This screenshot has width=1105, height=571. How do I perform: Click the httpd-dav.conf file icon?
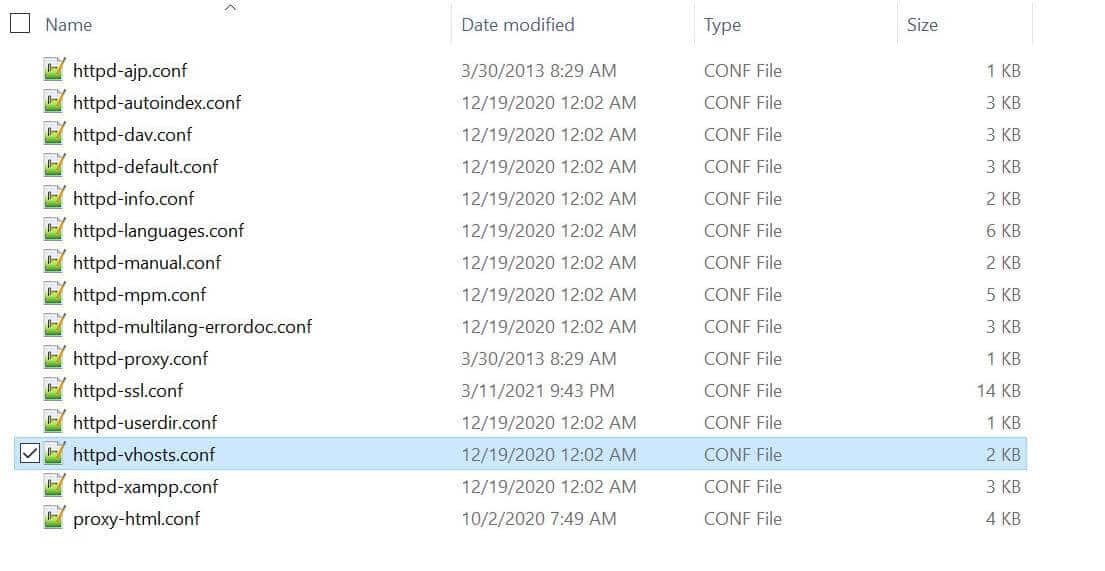pyautogui.click(x=55, y=134)
